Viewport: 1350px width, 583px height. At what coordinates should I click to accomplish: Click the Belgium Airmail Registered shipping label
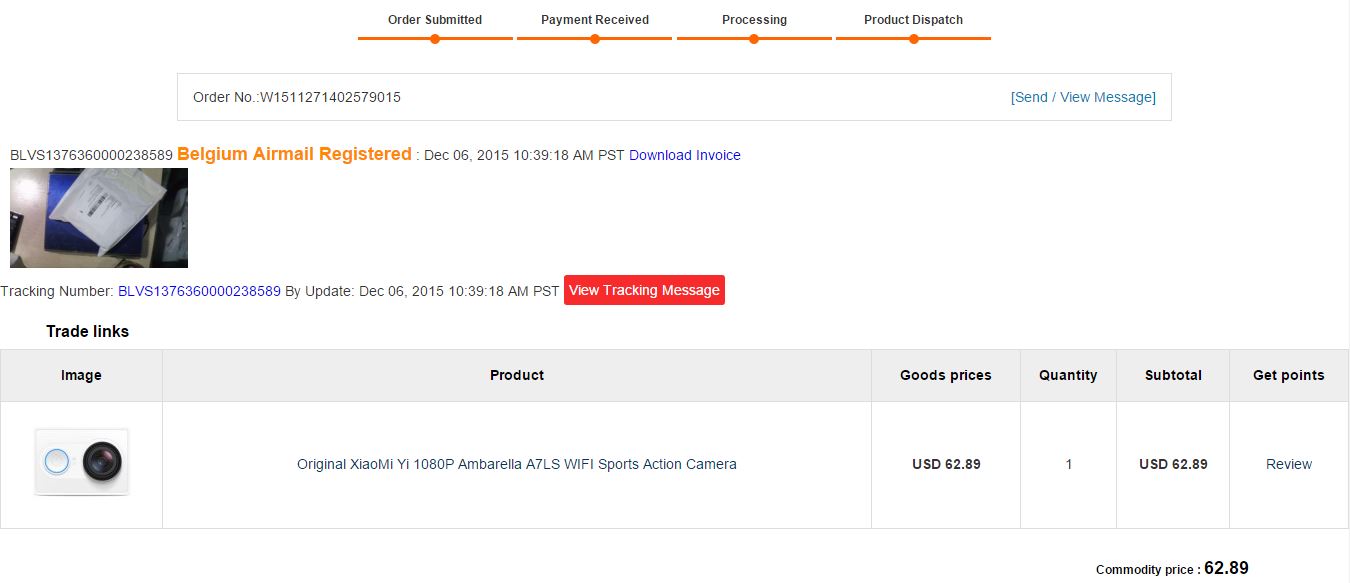[294, 154]
